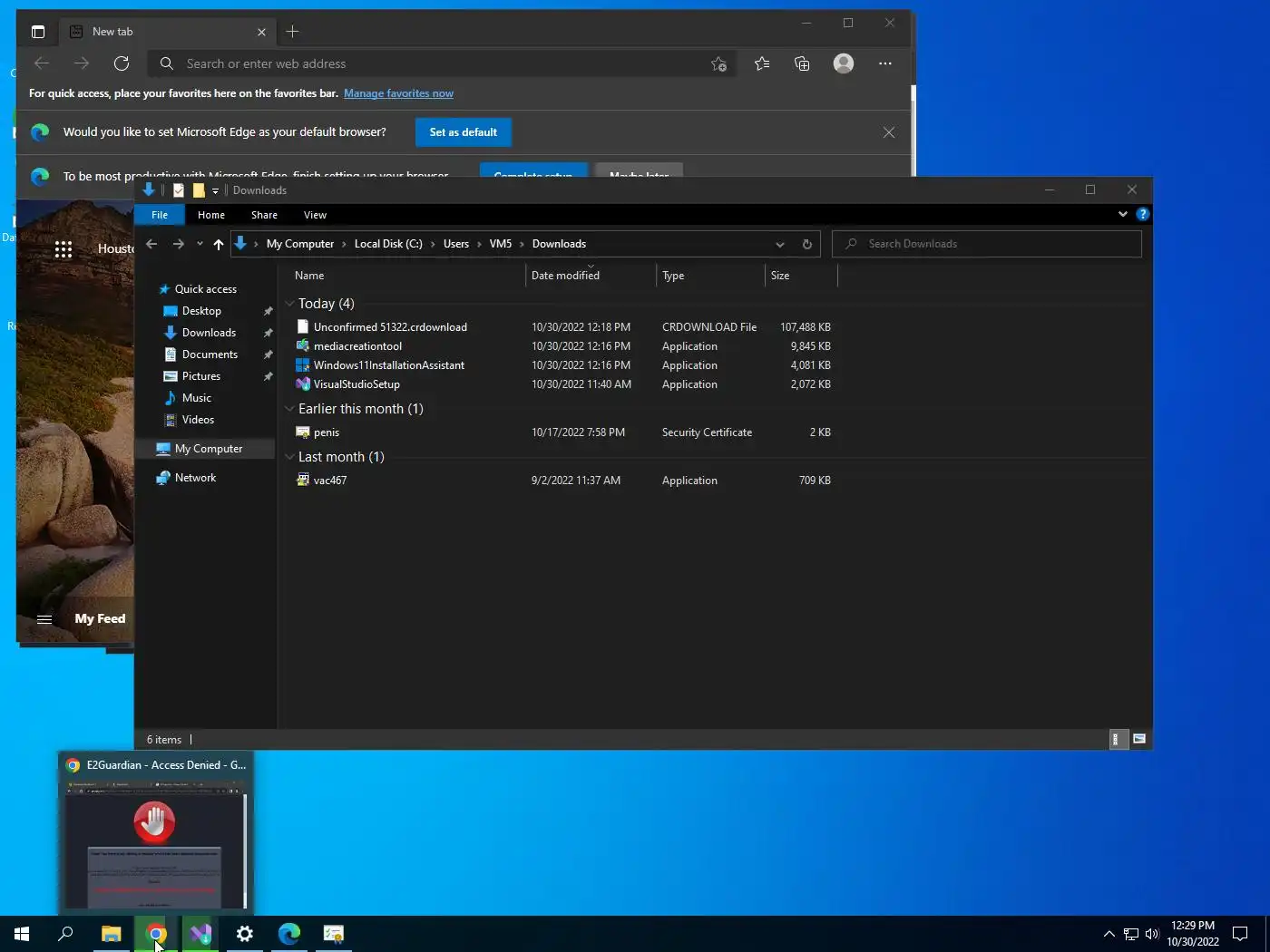Select Local Disk (C:) breadcrumb

[388, 244]
